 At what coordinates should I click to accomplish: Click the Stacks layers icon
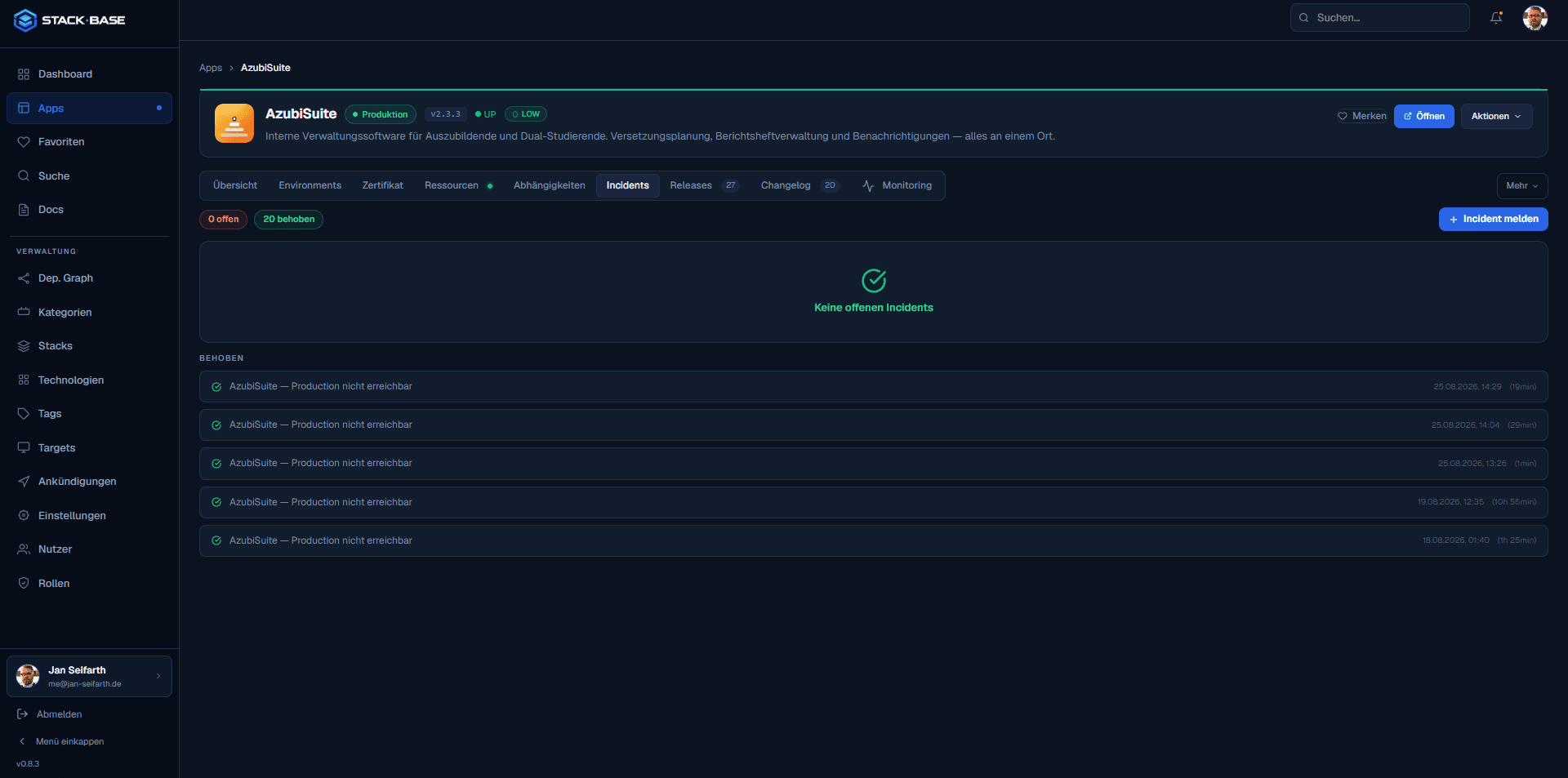coord(24,346)
